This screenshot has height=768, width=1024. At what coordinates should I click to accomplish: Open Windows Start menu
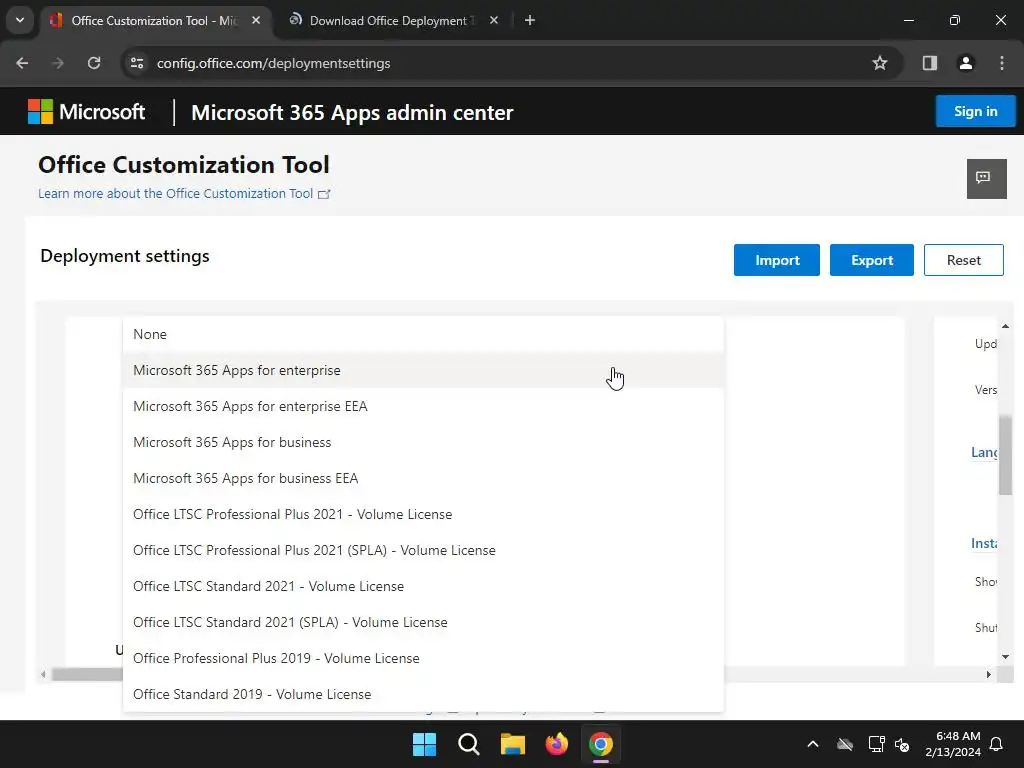[x=424, y=744]
